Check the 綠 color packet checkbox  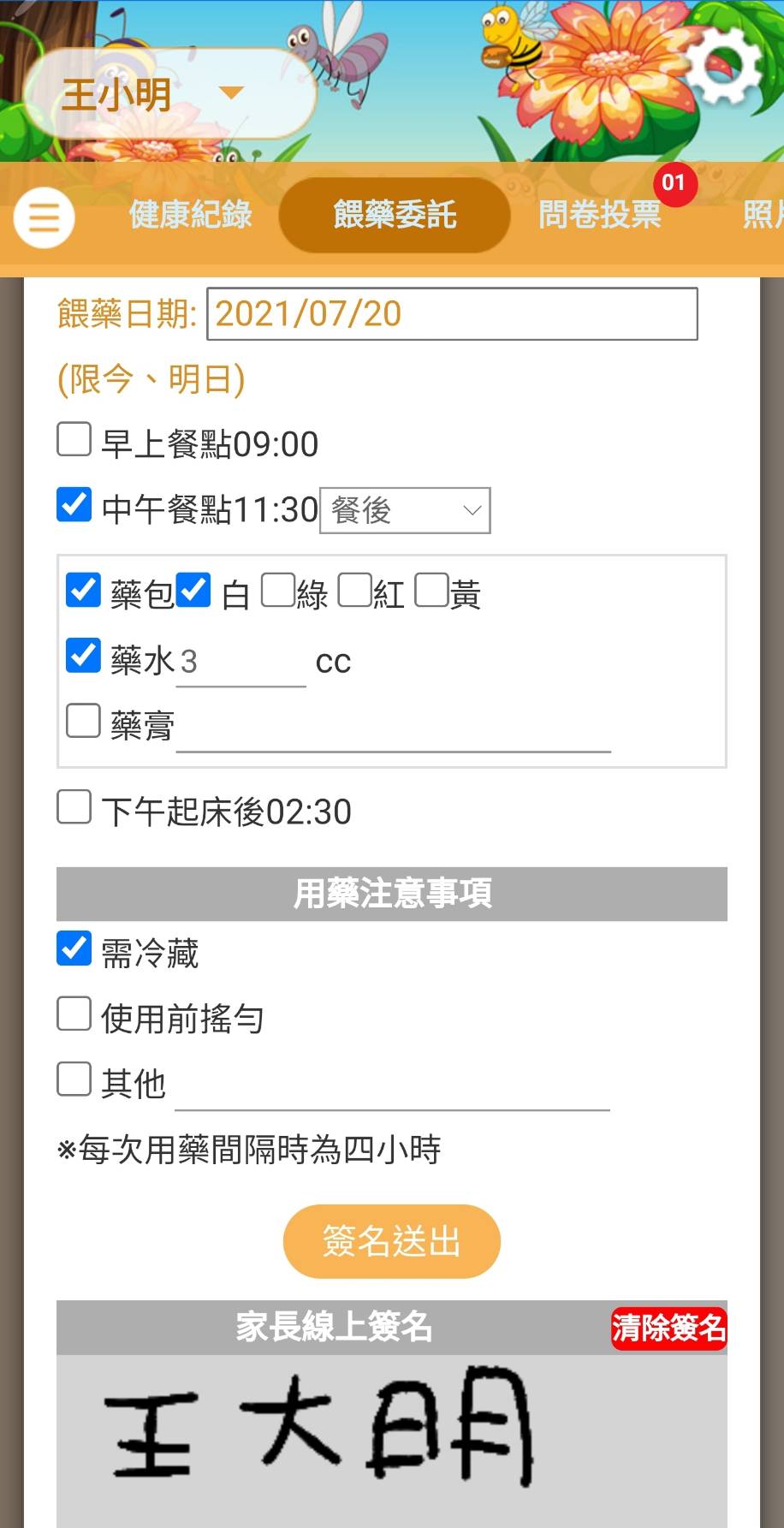(277, 591)
